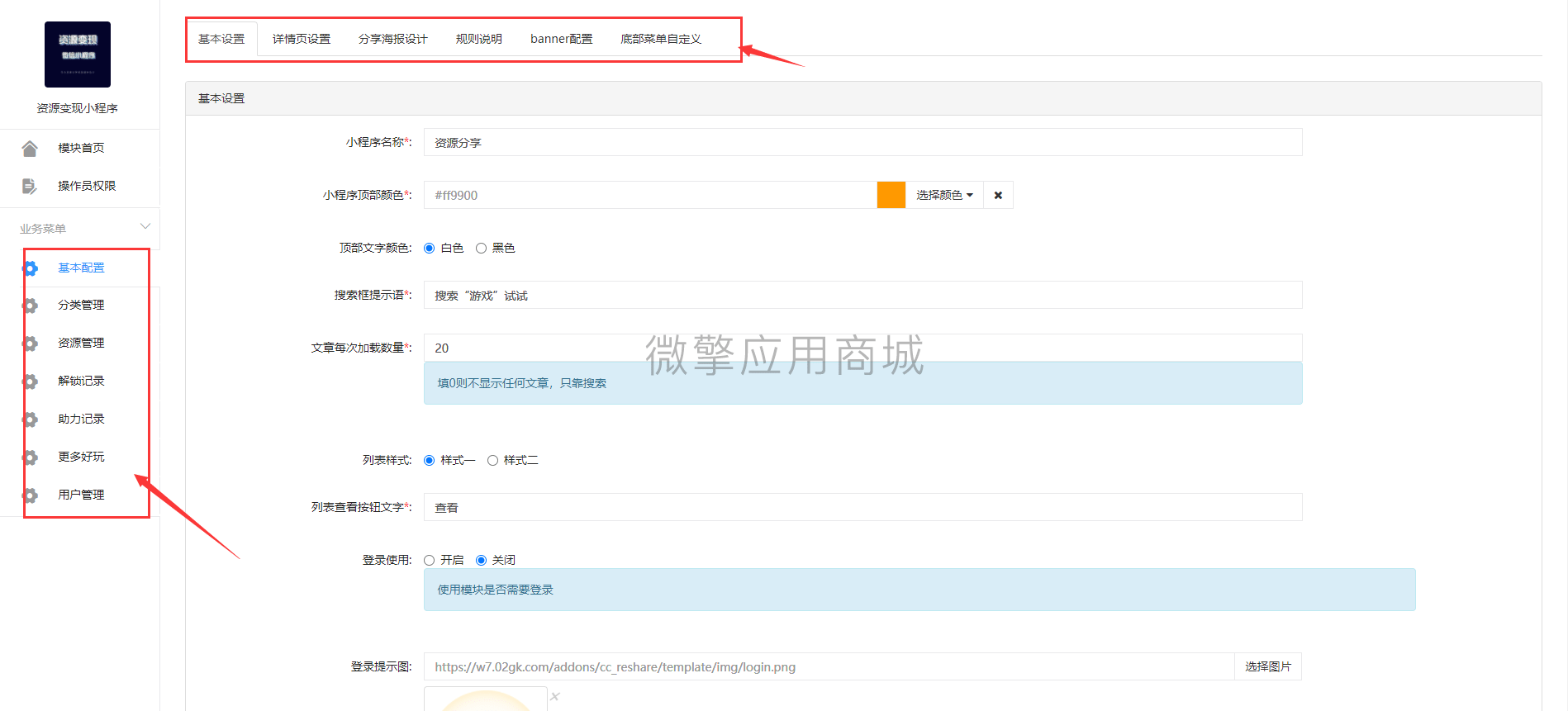Open the 底部菜单自定义 tab
The width and height of the screenshot is (1568, 711).
point(661,39)
